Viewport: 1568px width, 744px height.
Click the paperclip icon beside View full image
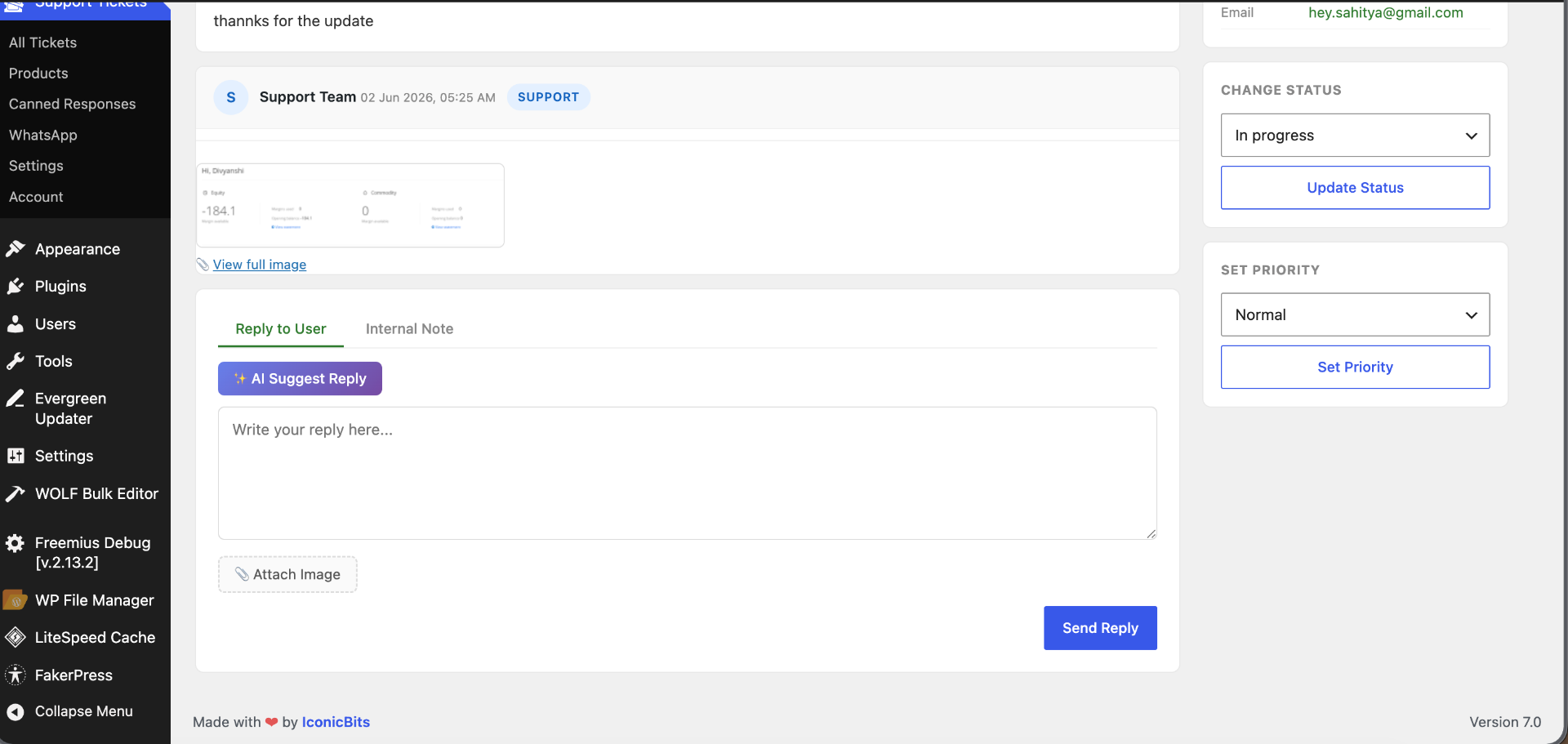[x=203, y=265]
